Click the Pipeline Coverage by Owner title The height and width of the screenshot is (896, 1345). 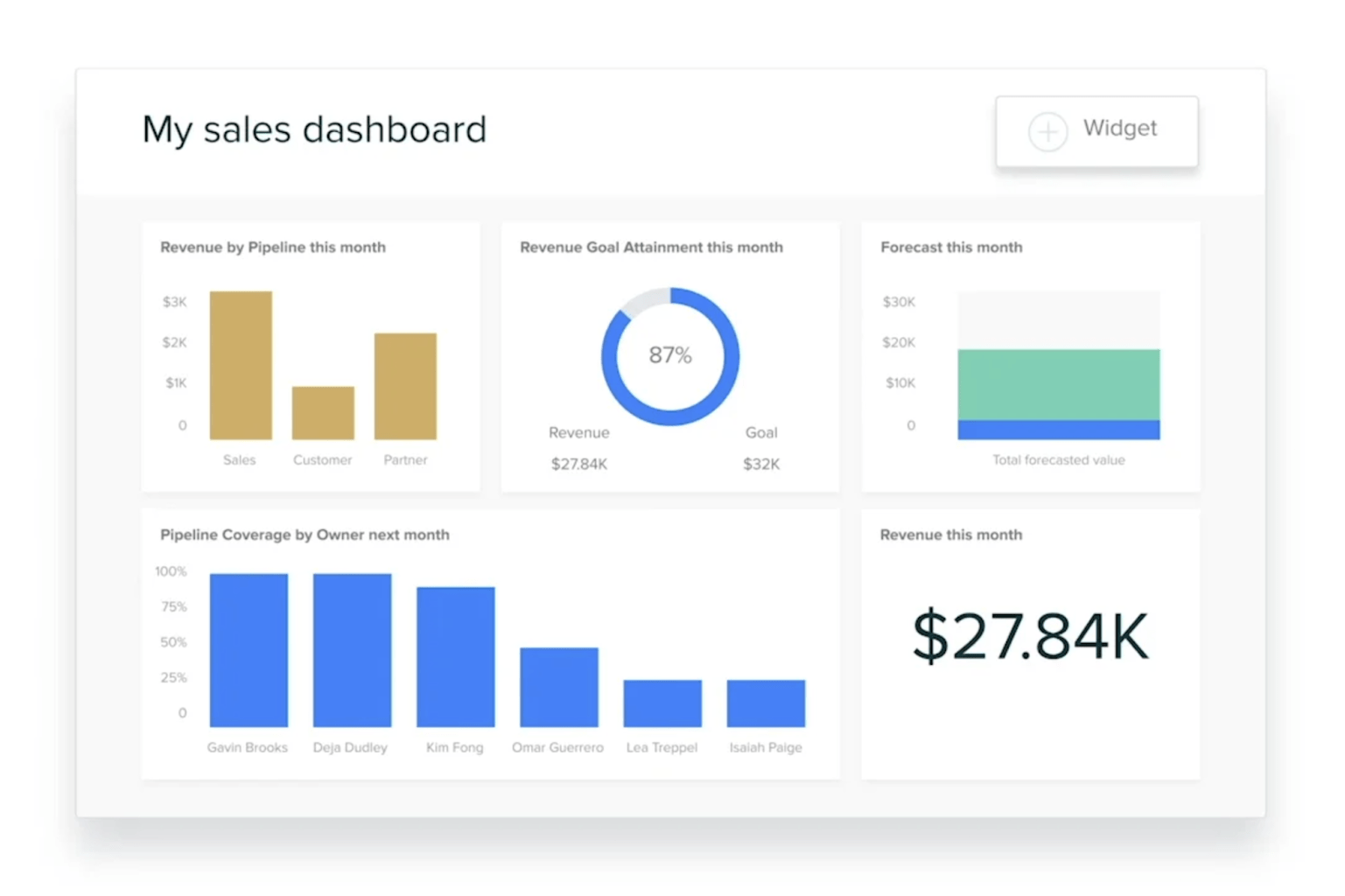pyautogui.click(x=304, y=535)
